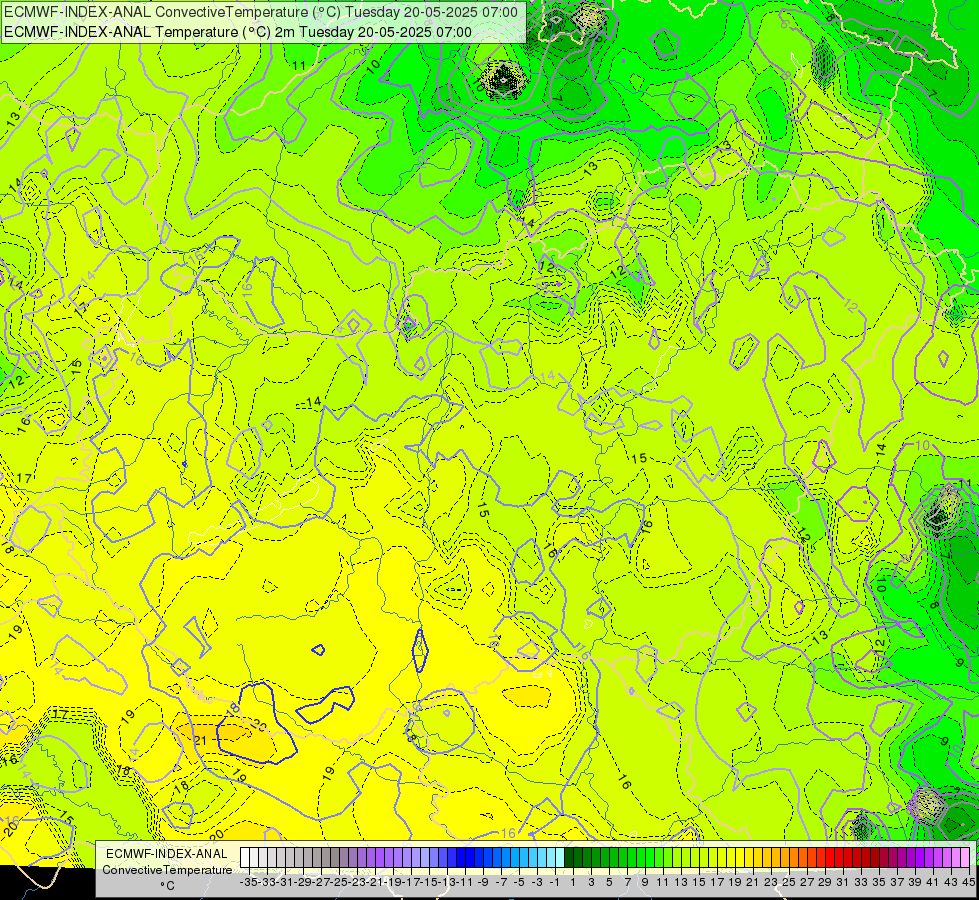The width and height of the screenshot is (979, 900).
Task: Click the 21 contour label on the map
Action: pyautogui.click(x=200, y=741)
